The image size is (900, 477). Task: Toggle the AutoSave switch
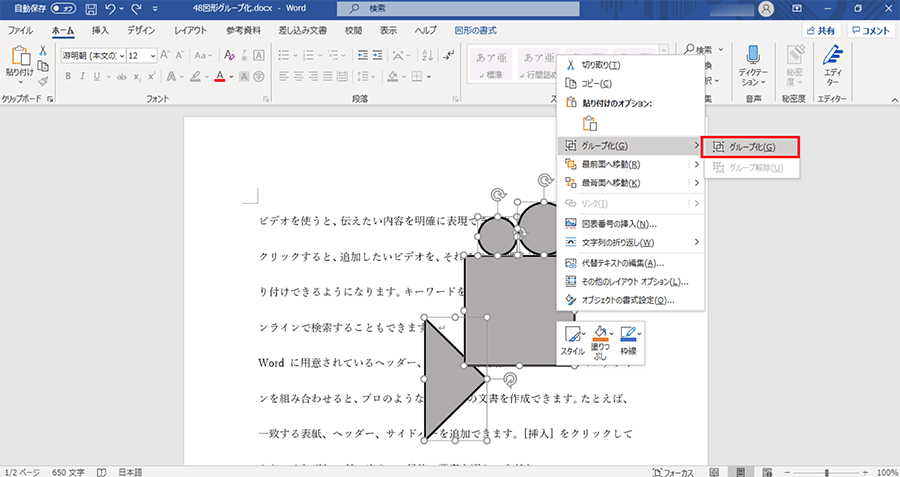click(63, 9)
